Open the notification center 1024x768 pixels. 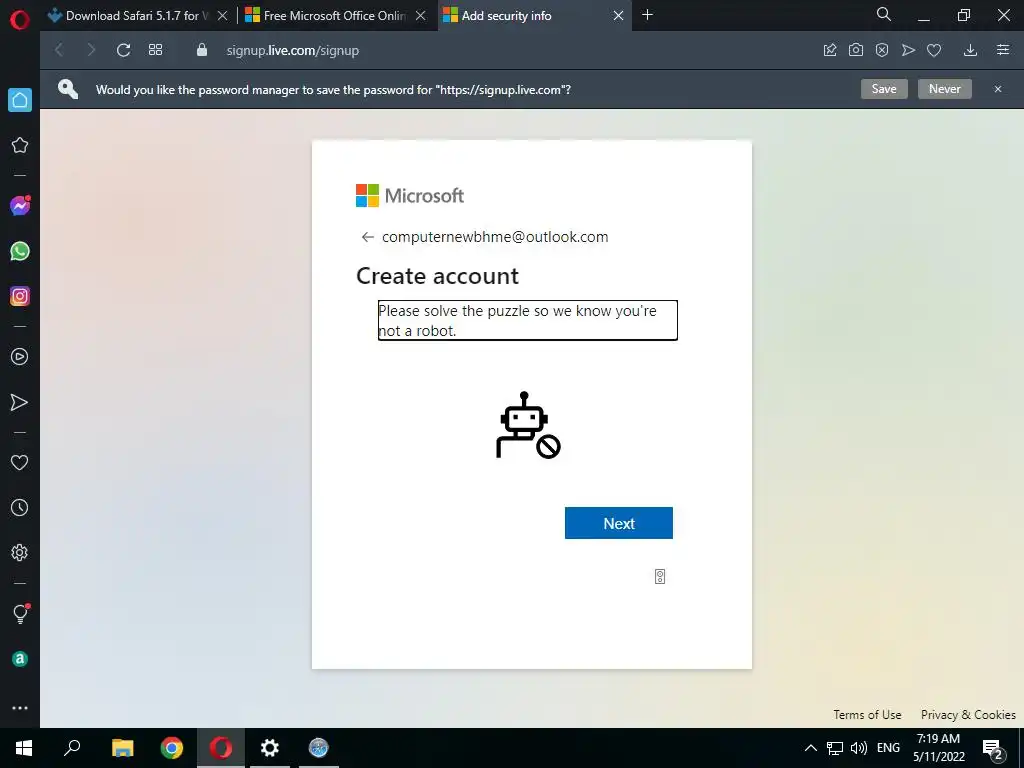click(993, 749)
